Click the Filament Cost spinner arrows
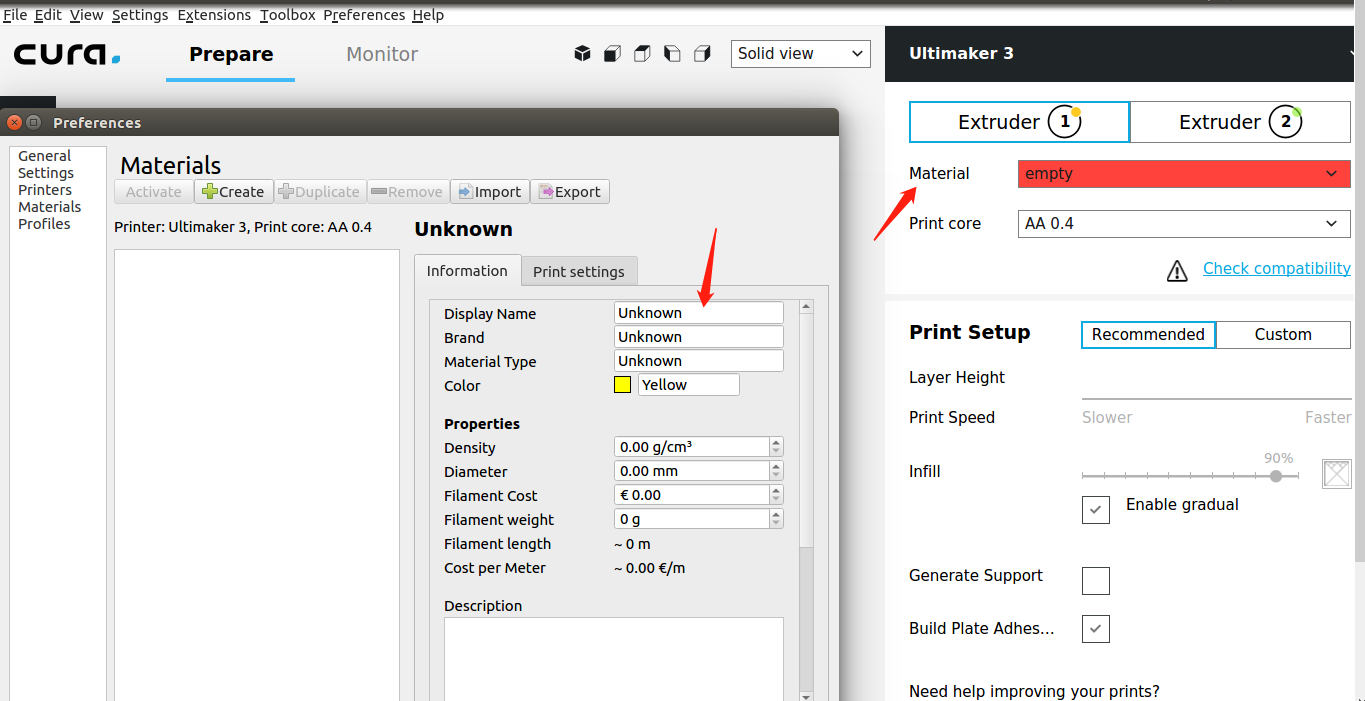This screenshot has width=1365, height=701. 776,495
